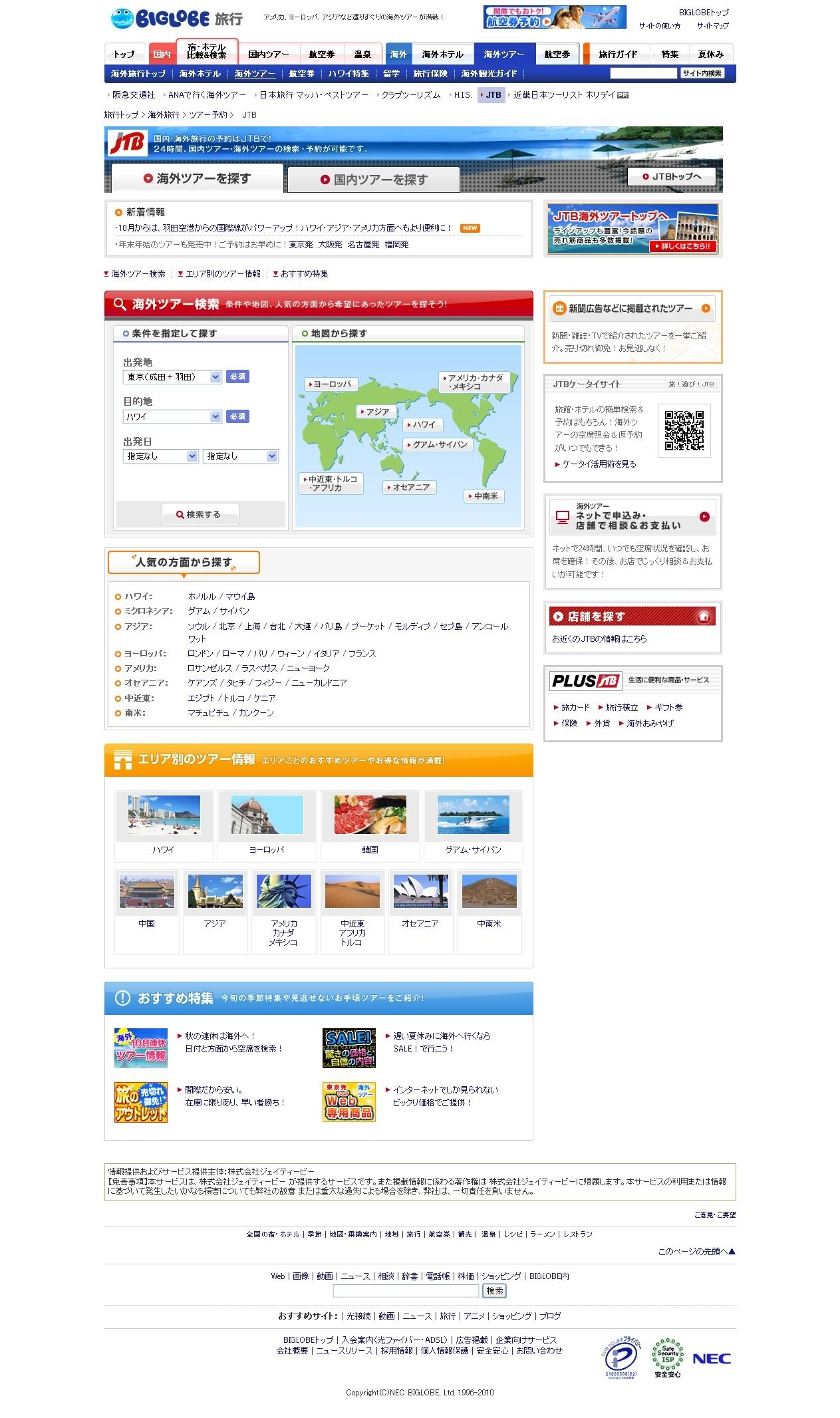Viewport: 840px width, 1418px height.
Task: Open the 旅行ガイド tab
Action: (618, 54)
